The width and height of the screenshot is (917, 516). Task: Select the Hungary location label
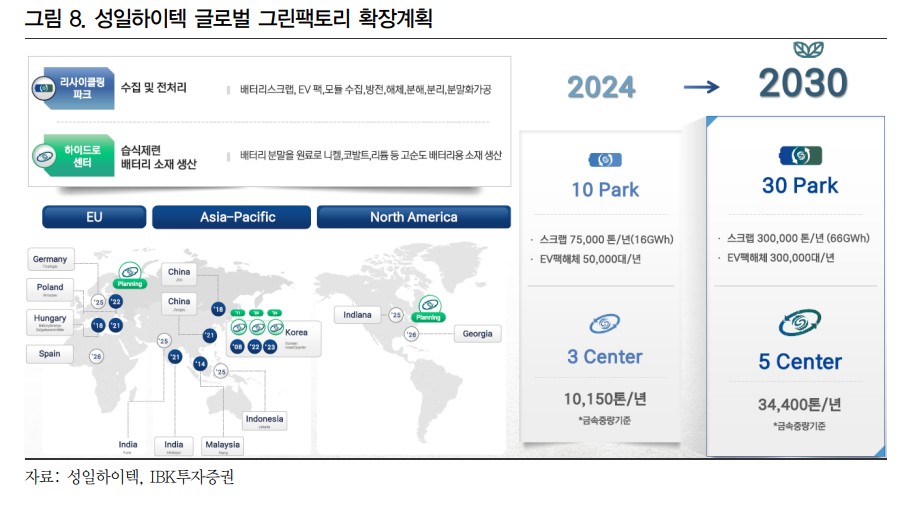pos(50,322)
